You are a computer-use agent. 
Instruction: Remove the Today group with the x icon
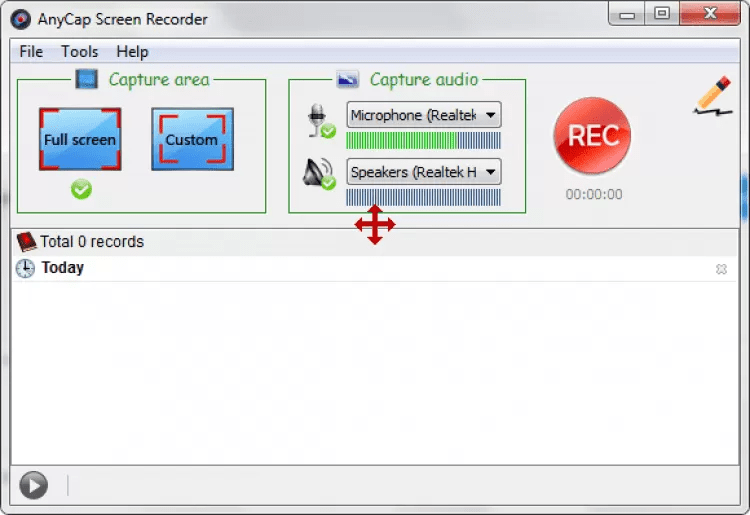point(721,269)
